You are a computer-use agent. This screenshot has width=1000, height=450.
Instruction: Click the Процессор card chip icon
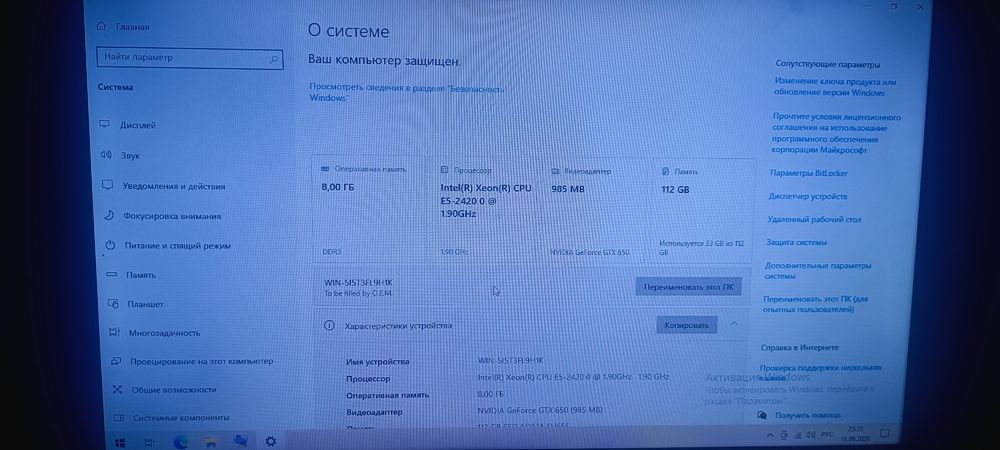(445, 170)
